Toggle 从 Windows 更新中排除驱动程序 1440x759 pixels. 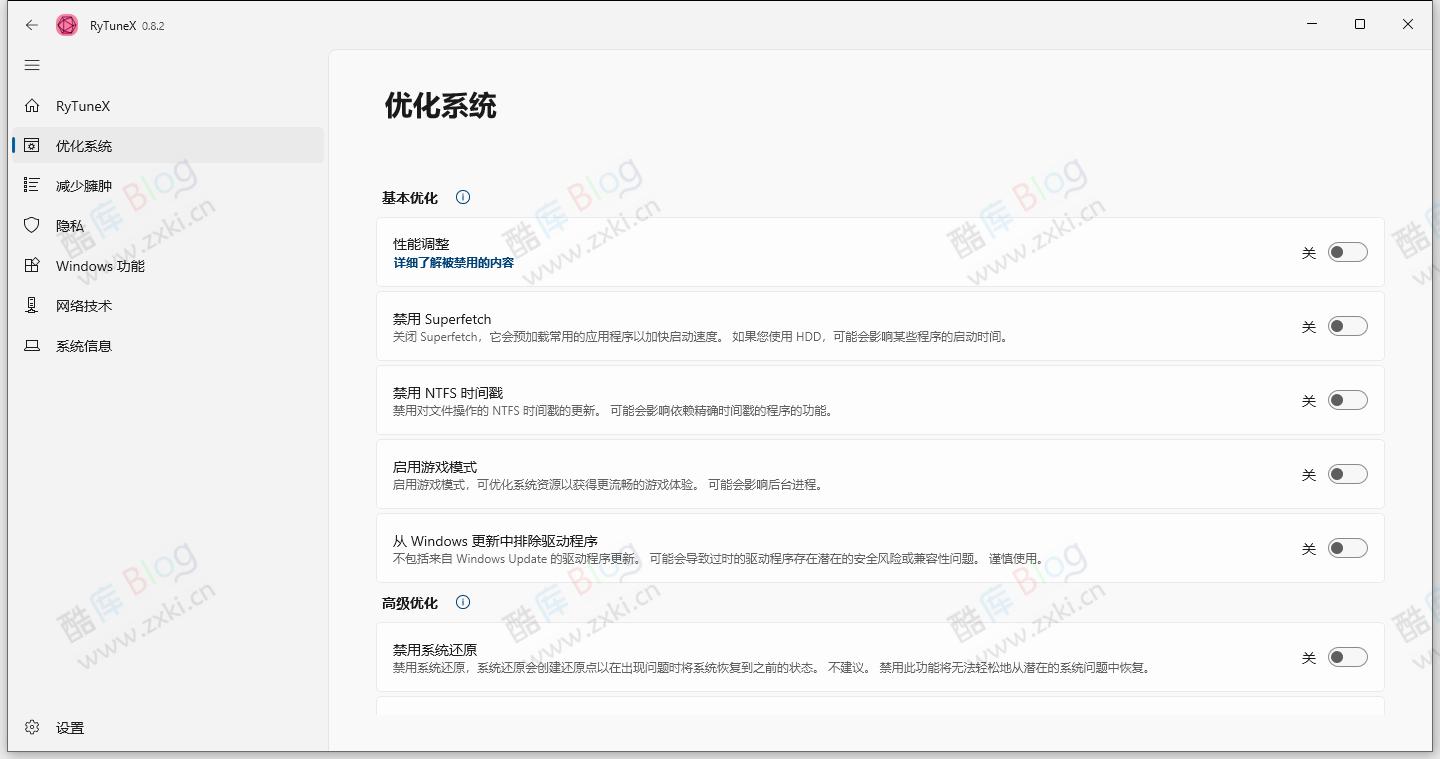pos(1347,548)
